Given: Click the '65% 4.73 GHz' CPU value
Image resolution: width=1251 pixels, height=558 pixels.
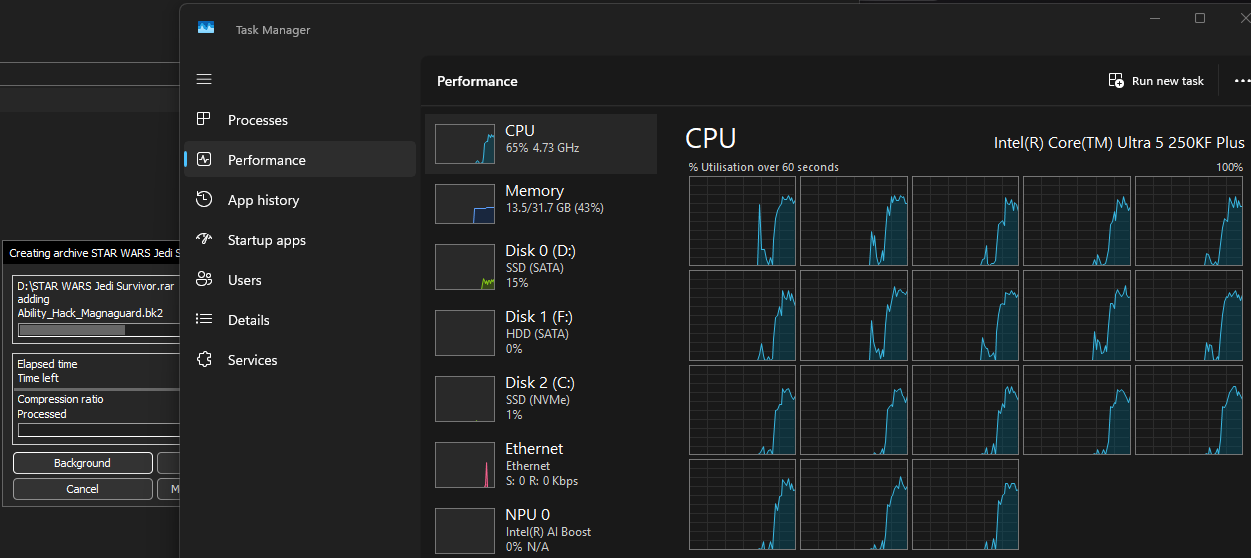Looking at the screenshot, I should pyautogui.click(x=542, y=148).
